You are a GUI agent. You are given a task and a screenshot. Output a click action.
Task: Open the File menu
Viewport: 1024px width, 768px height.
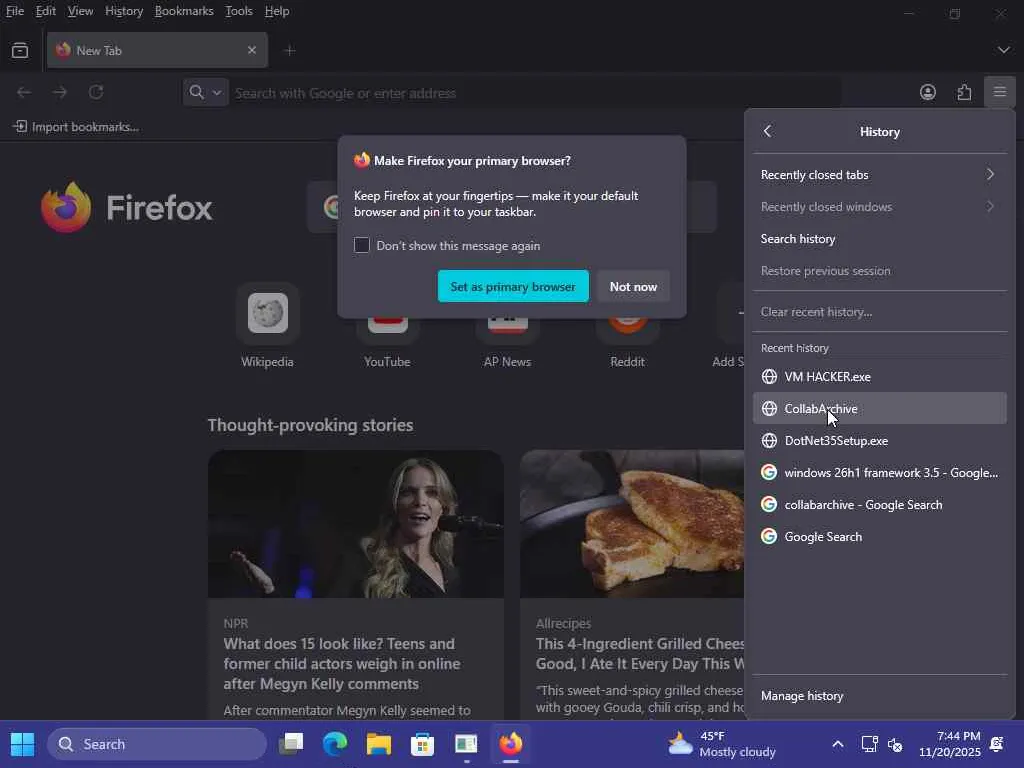[14, 11]
